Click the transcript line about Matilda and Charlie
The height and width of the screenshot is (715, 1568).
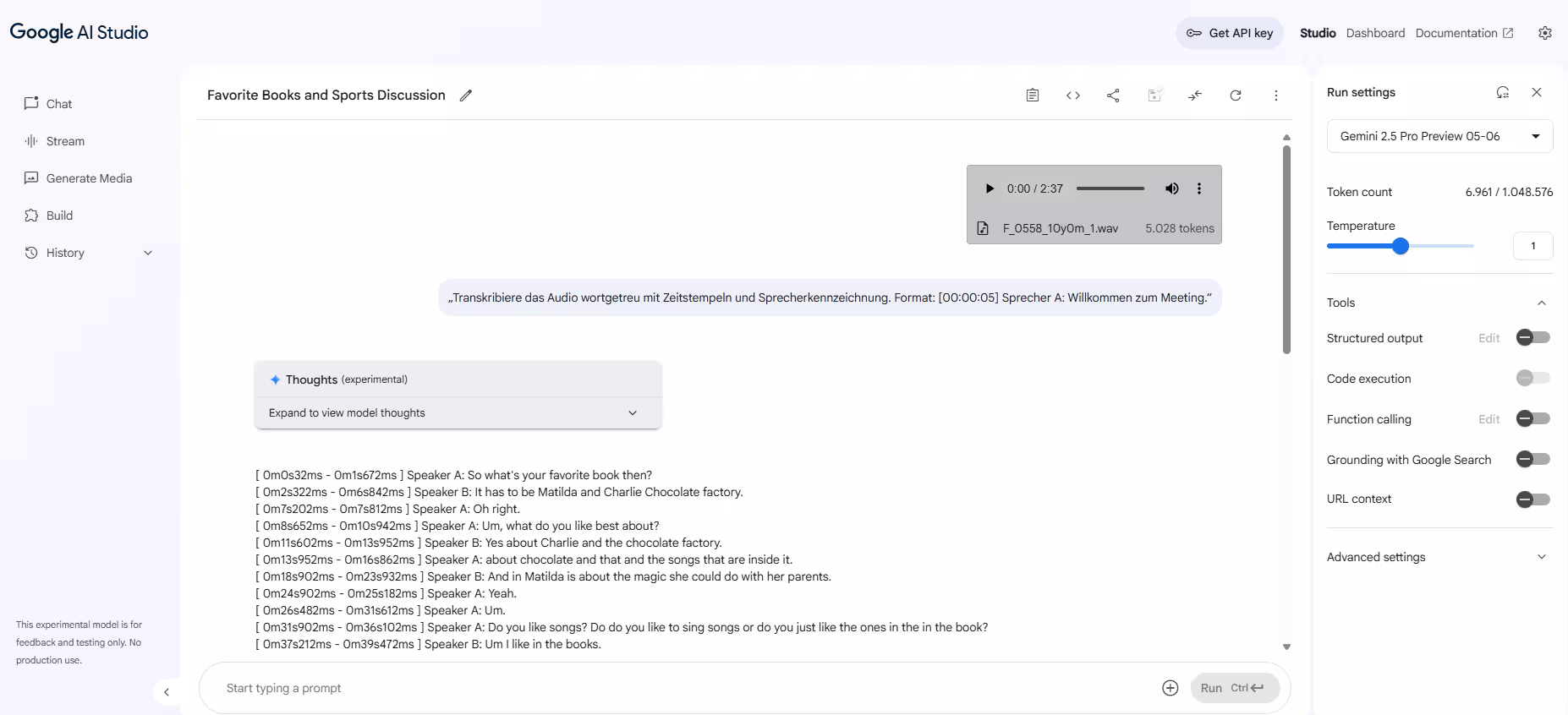499,492
